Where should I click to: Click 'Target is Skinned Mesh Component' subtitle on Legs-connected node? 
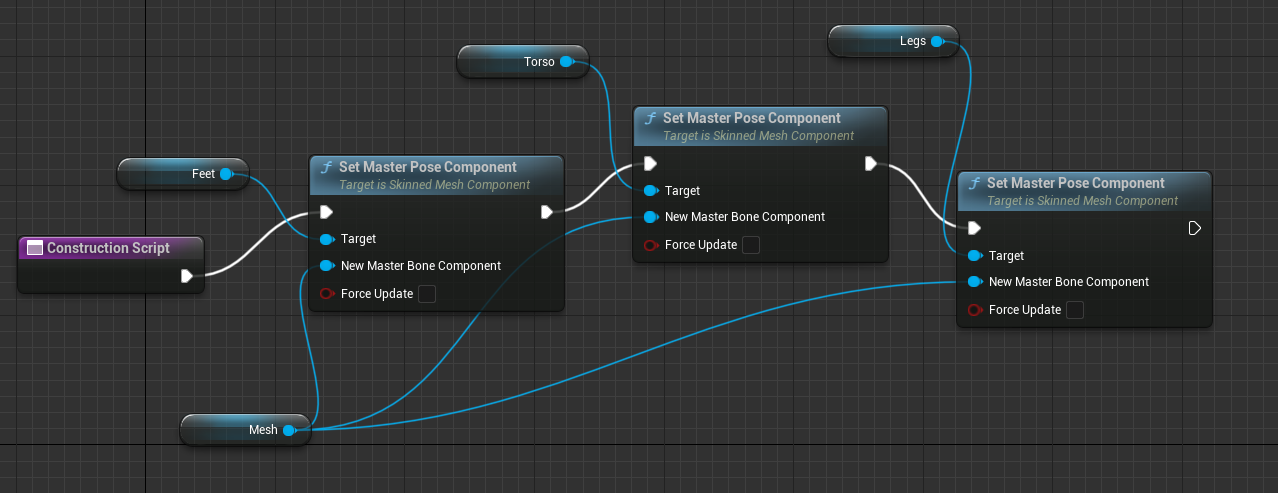point(1082,201)
